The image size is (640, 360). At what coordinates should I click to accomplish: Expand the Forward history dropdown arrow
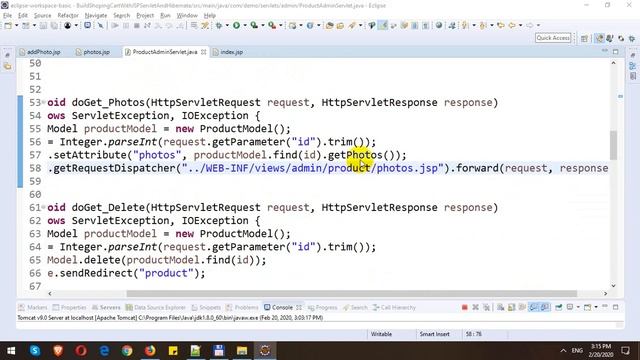pyautogui.click(x=538, y=25)
